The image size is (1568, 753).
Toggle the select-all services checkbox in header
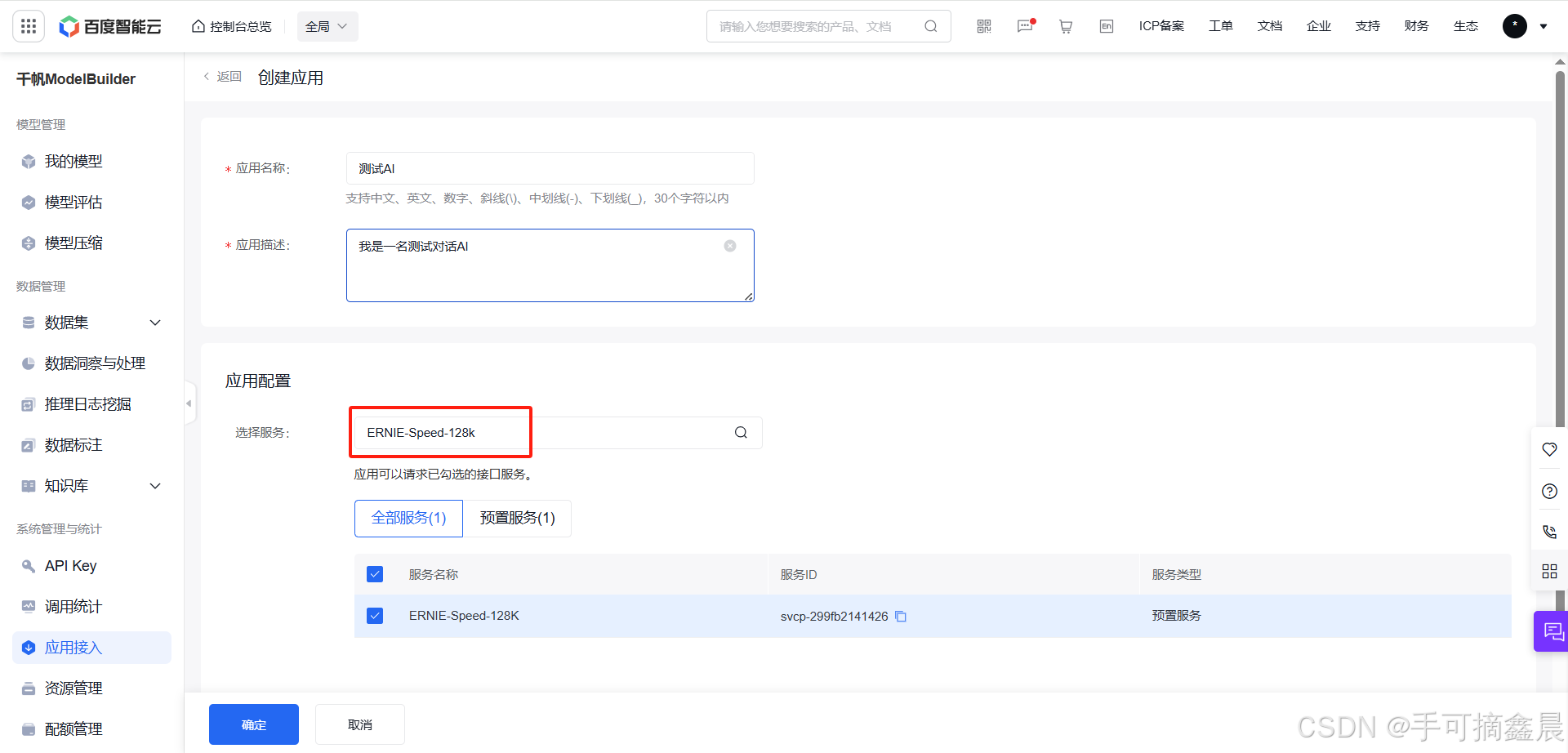tap(375, 574)
